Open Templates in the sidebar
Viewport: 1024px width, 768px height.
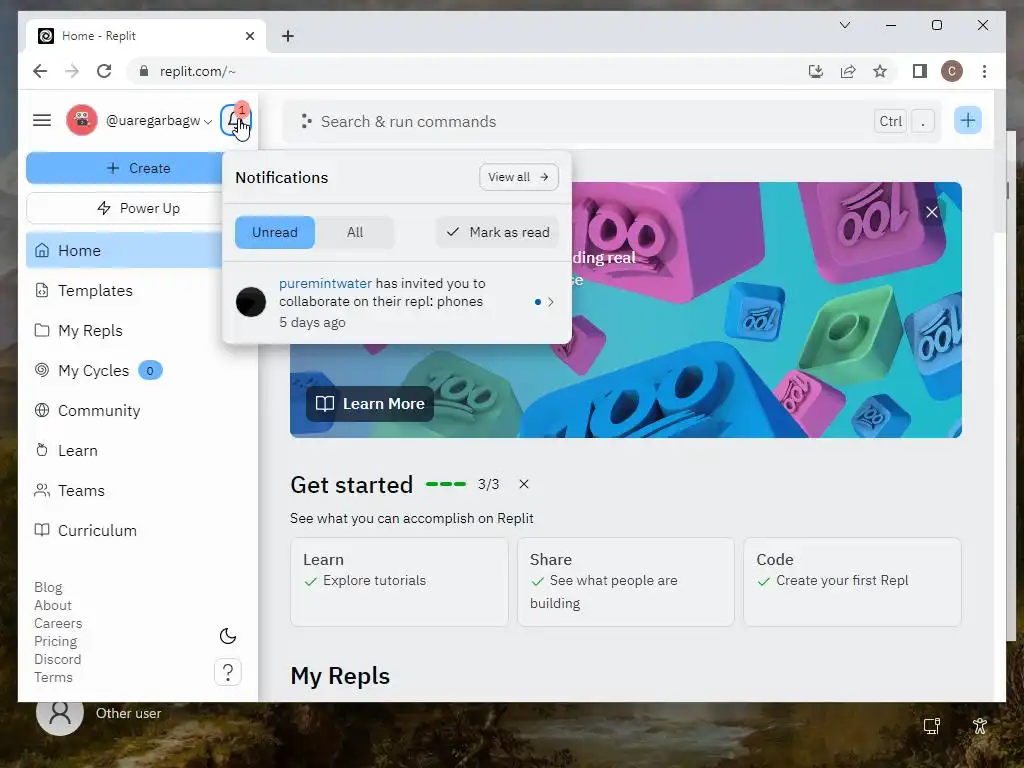125,291
